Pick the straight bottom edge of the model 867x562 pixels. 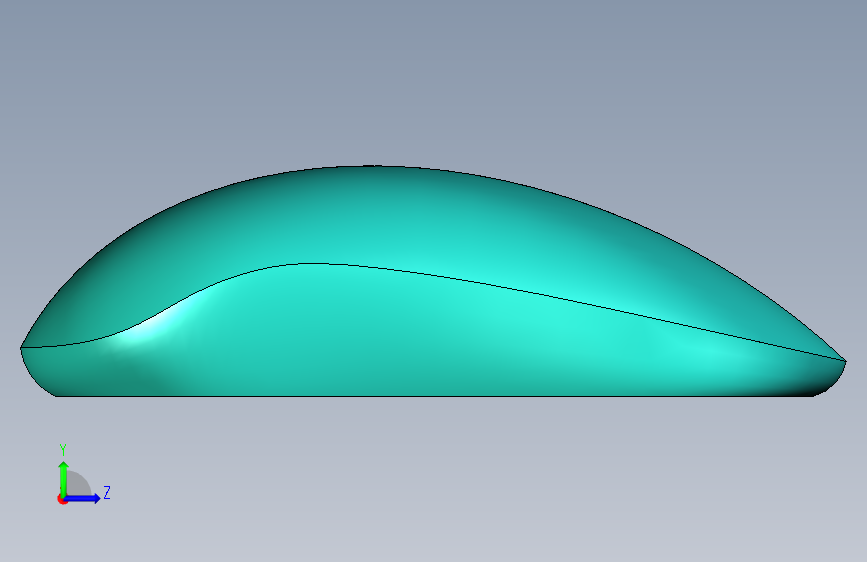click(x=434, y=396)
